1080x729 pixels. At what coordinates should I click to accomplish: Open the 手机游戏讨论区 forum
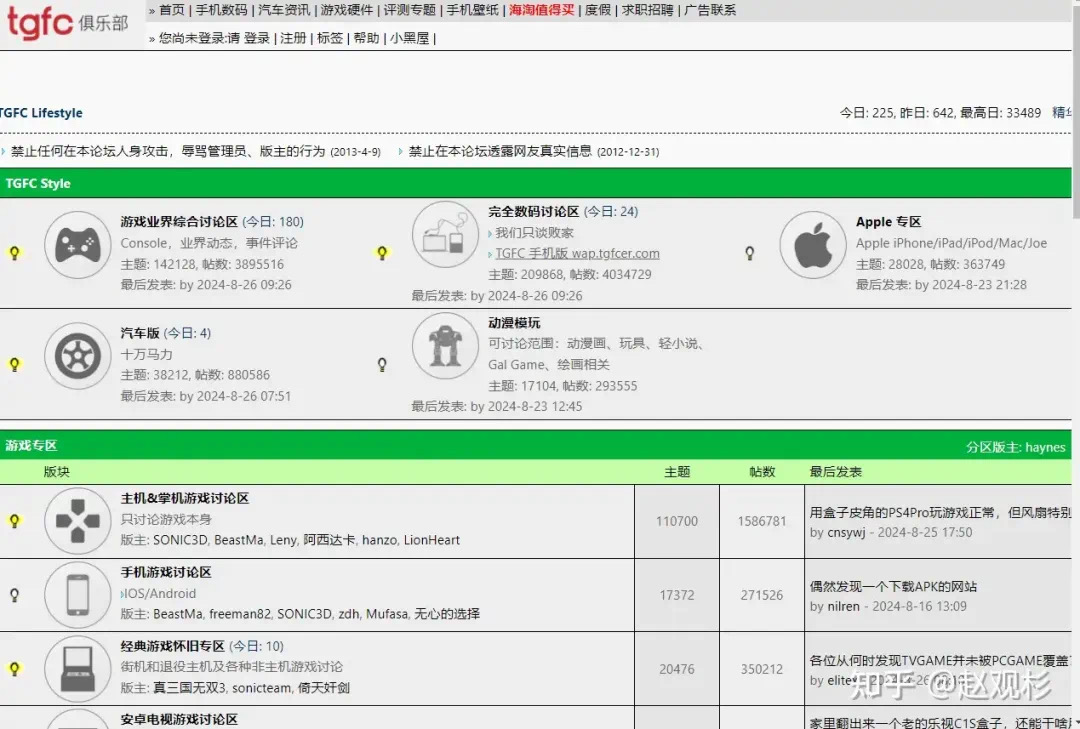166,572
